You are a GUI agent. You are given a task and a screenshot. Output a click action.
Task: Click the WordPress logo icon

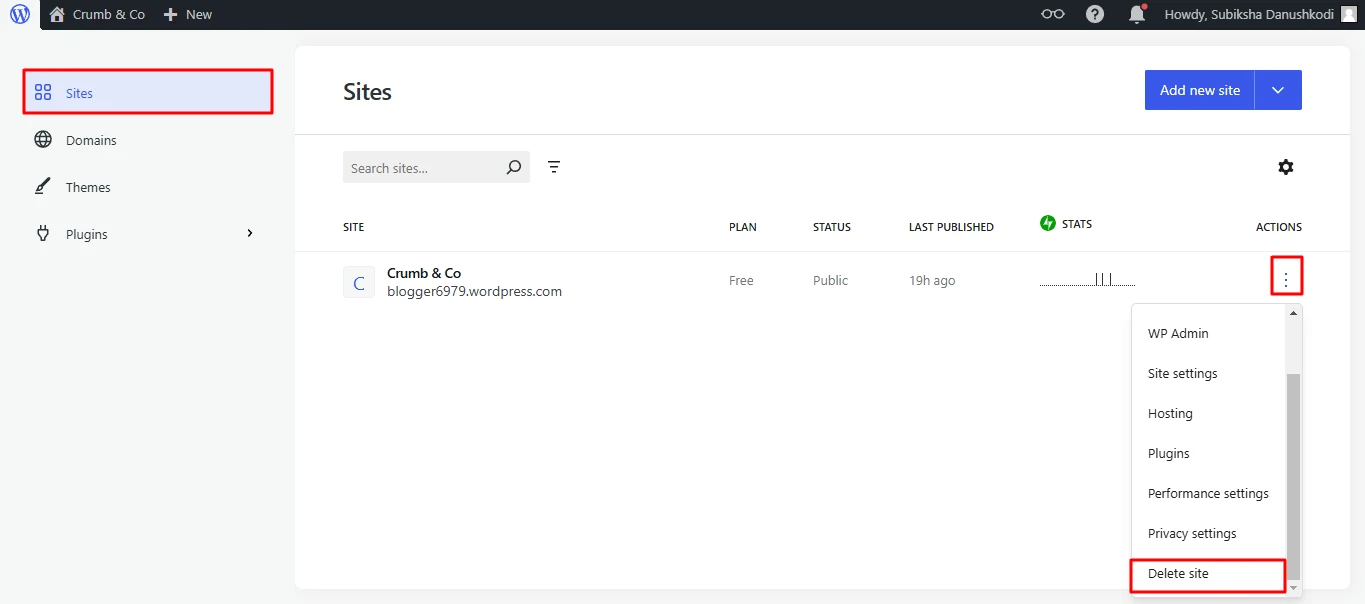click(x=20, y=15)
